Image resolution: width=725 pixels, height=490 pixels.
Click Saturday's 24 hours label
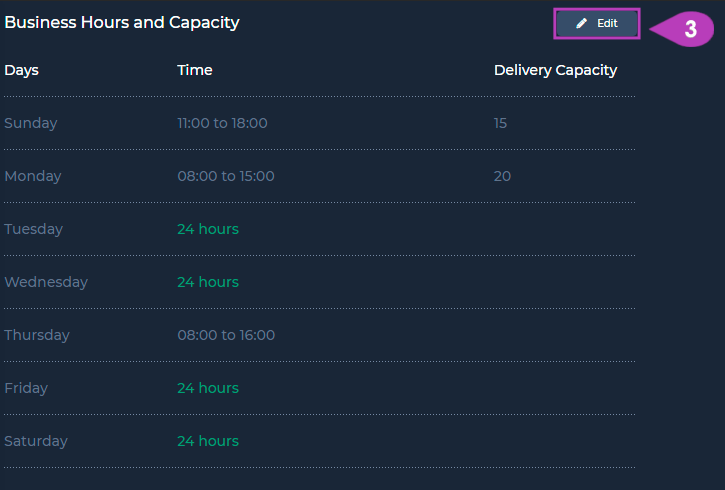pos(208,441)
